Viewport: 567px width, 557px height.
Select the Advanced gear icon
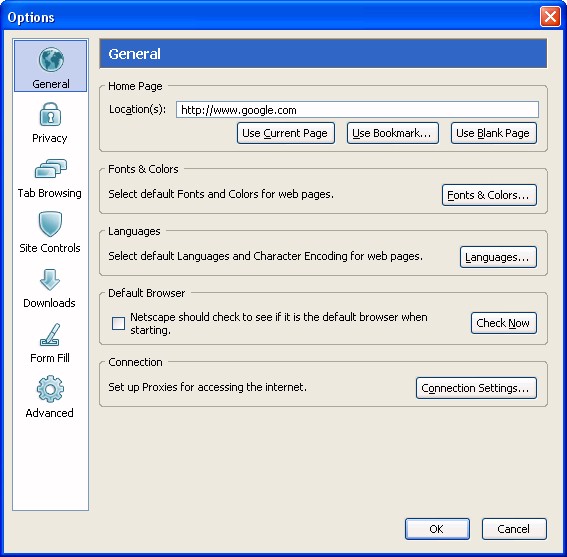(x=50, y=389)
